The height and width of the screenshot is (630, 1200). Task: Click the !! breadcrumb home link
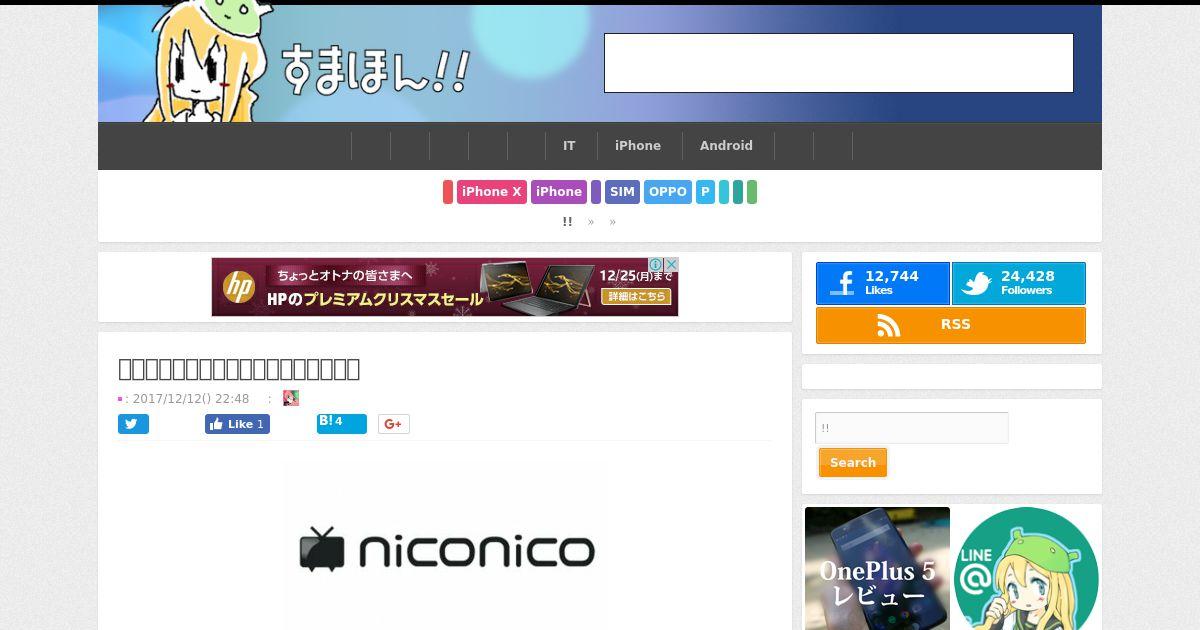tap(567, 222)
